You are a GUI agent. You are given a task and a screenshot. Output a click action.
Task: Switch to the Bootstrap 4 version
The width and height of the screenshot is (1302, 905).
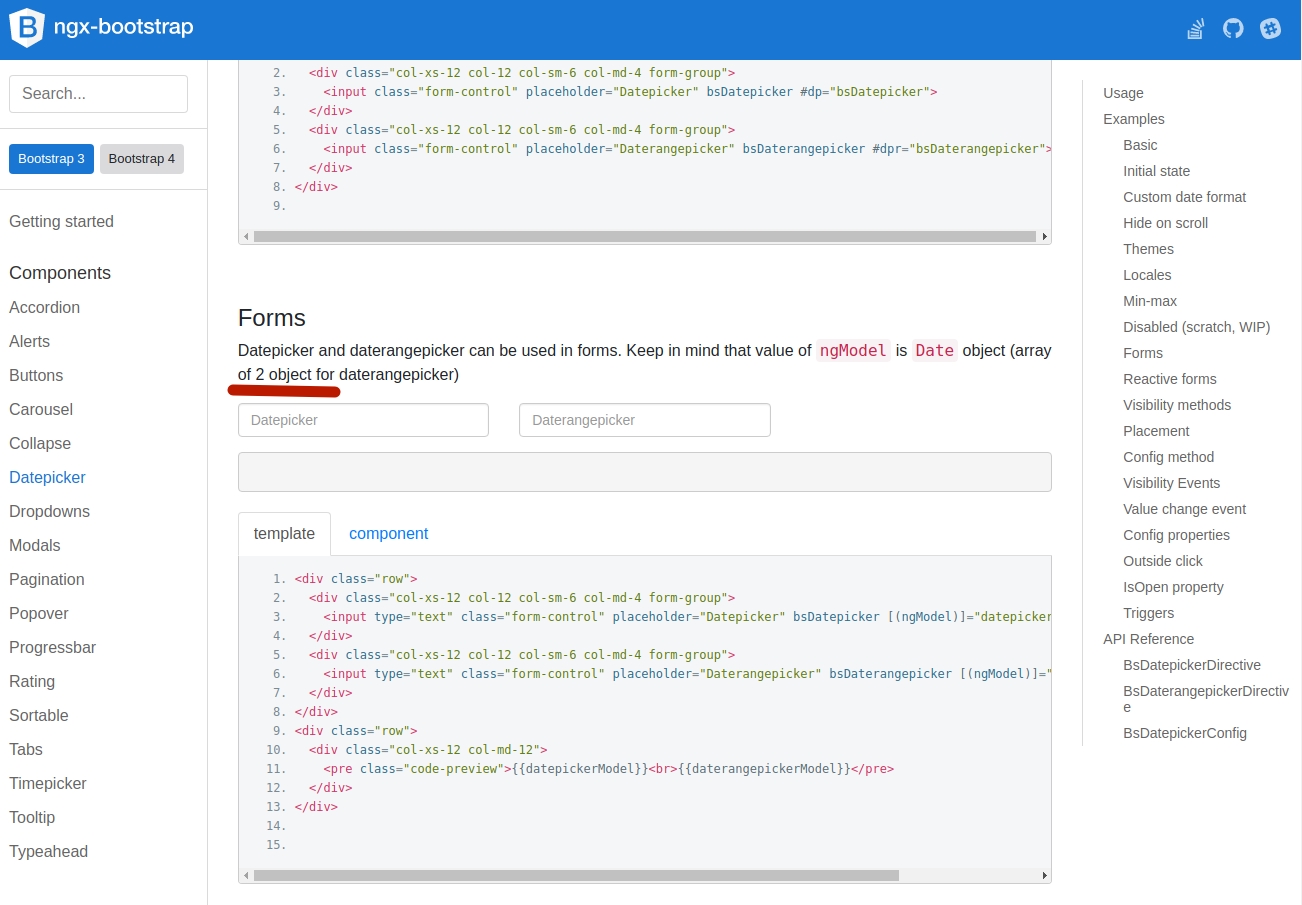pos(141,158)
